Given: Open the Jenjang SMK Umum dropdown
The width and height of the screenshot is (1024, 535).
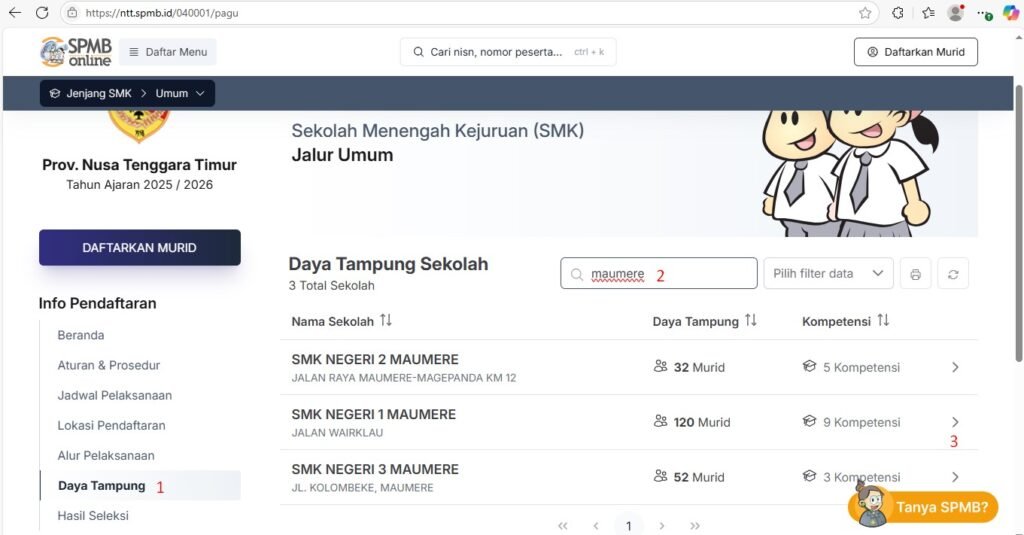Looking at the screenshot, I should point(127,93).
